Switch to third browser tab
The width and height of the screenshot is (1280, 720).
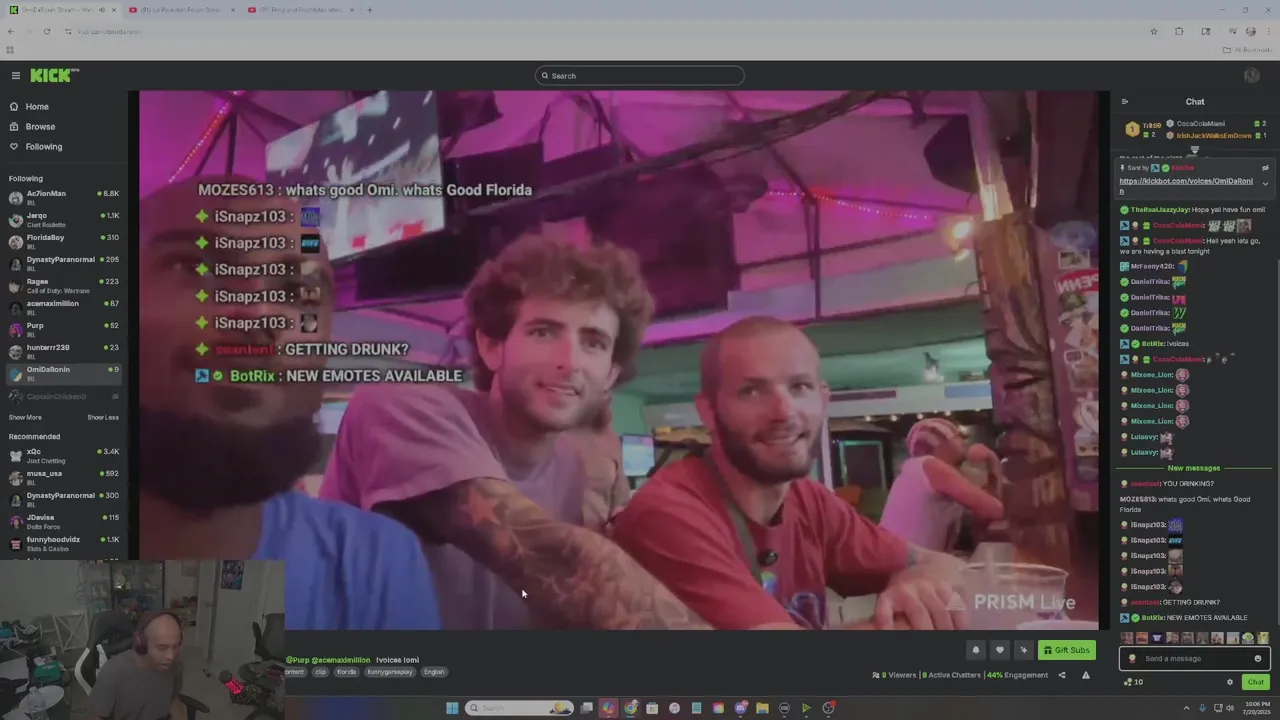coord(299,10)
